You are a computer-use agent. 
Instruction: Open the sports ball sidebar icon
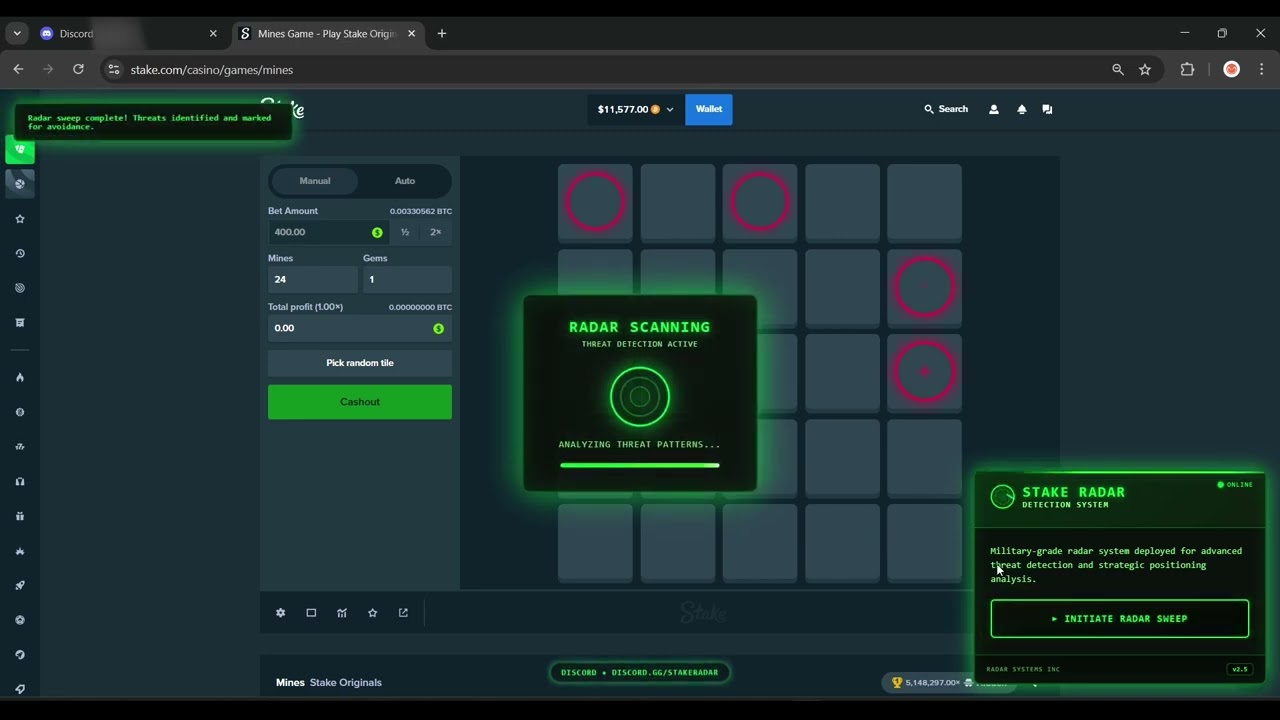[20, 183]
